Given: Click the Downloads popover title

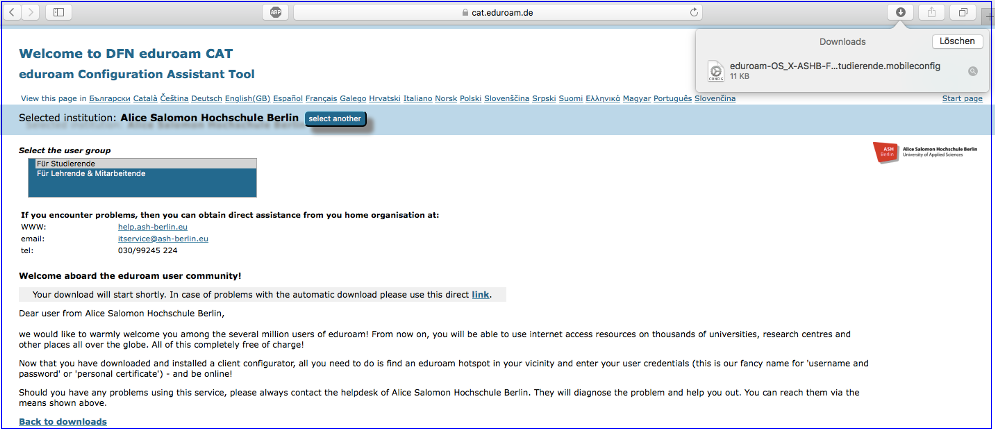Looking at the screenshot, I should tap(843, 42).
